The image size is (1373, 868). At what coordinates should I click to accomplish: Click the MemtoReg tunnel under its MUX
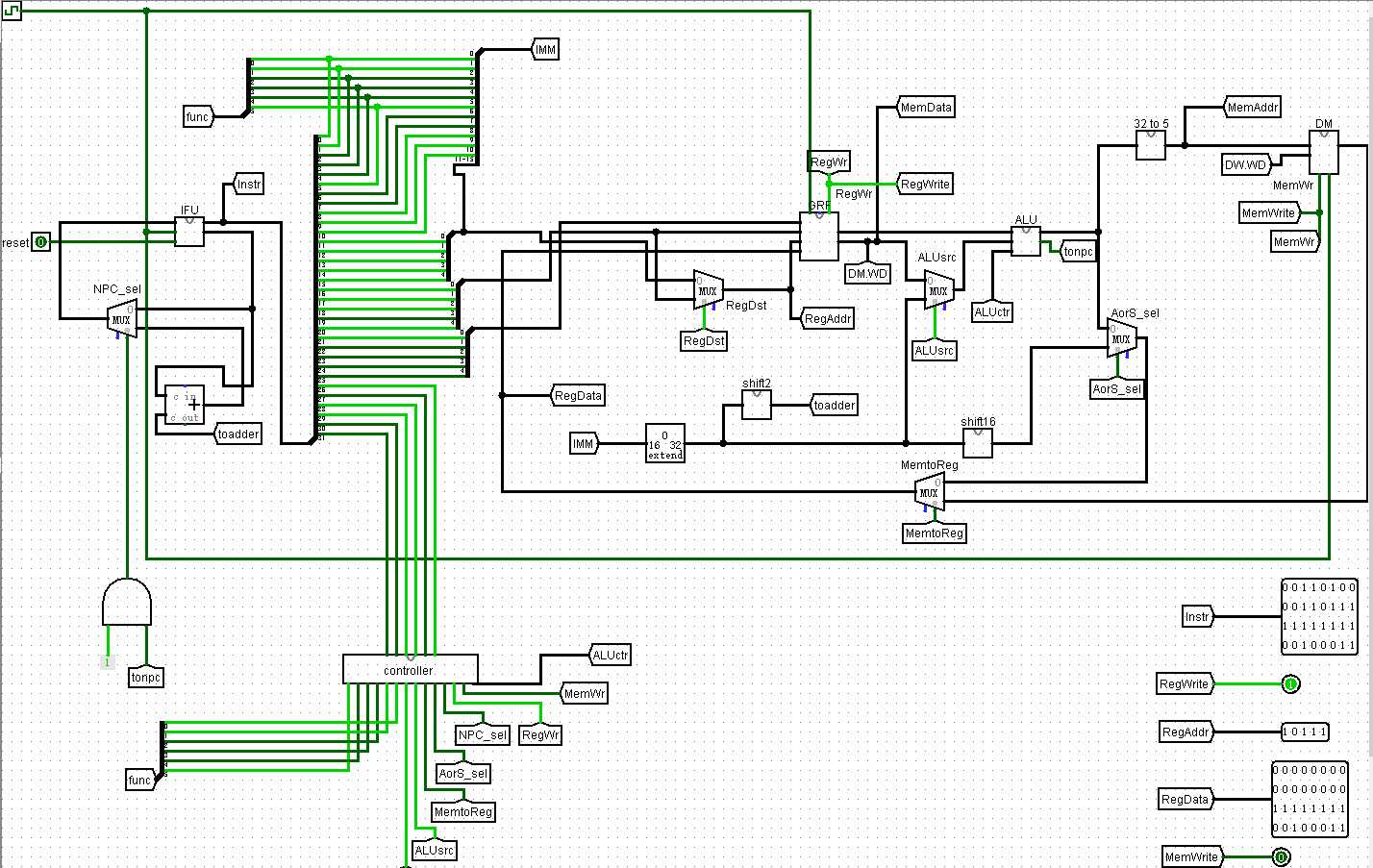(x=935, y=533)
